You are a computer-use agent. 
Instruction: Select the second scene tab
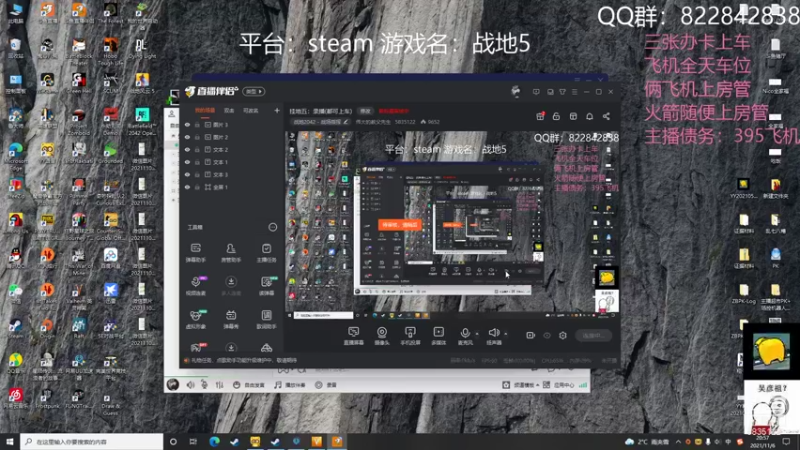click(x=229, y=111)
